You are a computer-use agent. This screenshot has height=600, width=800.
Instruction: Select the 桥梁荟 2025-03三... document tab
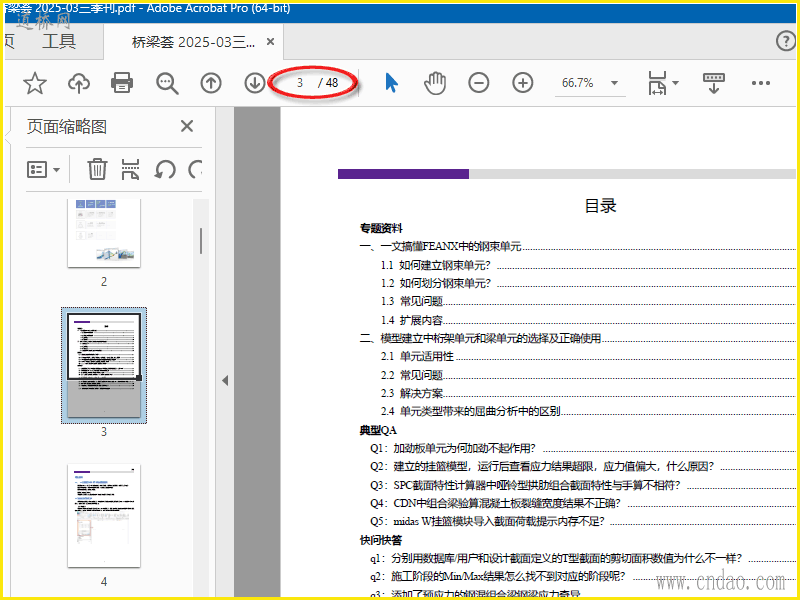click(193, 42)
